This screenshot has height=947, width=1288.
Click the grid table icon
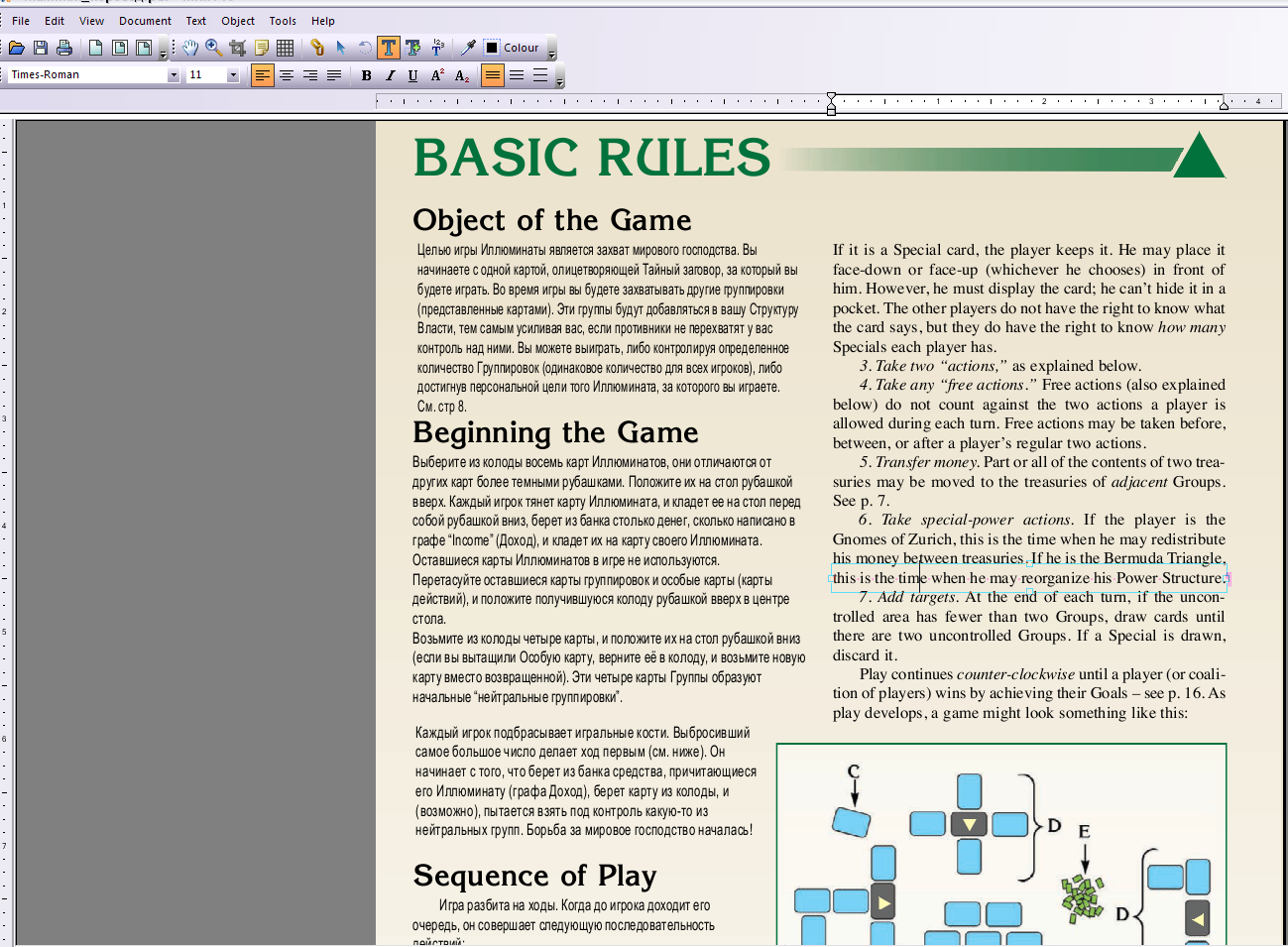pos(286,48)
